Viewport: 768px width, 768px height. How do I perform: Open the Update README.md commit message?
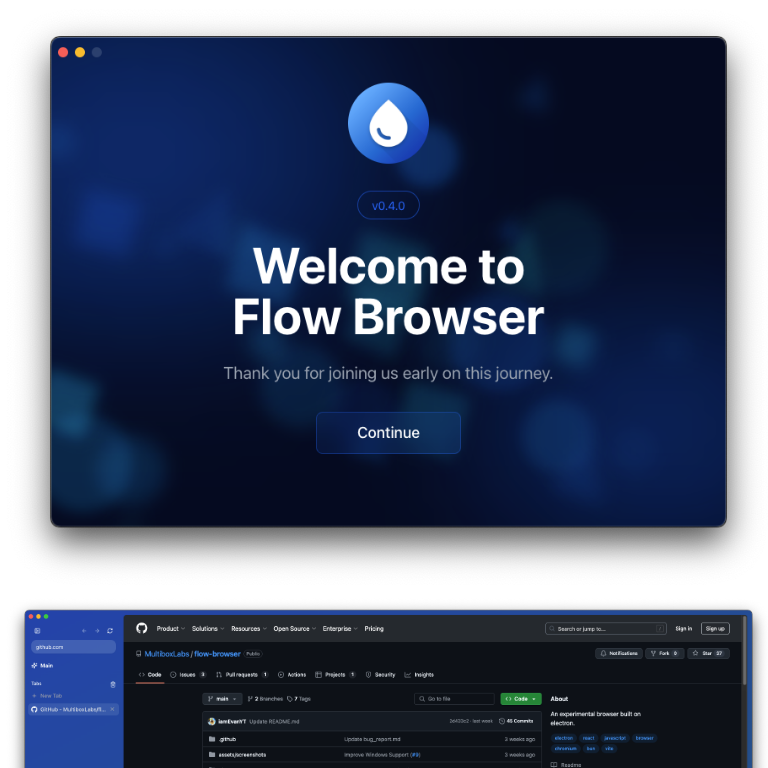(274, 721)
